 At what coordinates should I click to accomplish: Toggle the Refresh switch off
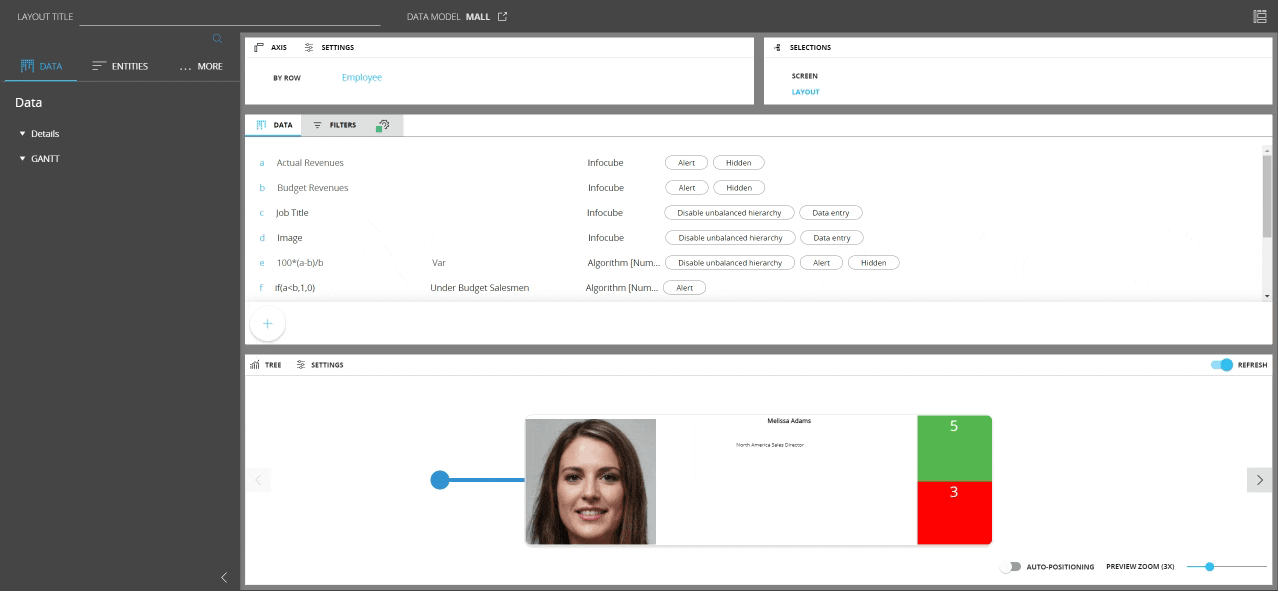pos(1222,365)
